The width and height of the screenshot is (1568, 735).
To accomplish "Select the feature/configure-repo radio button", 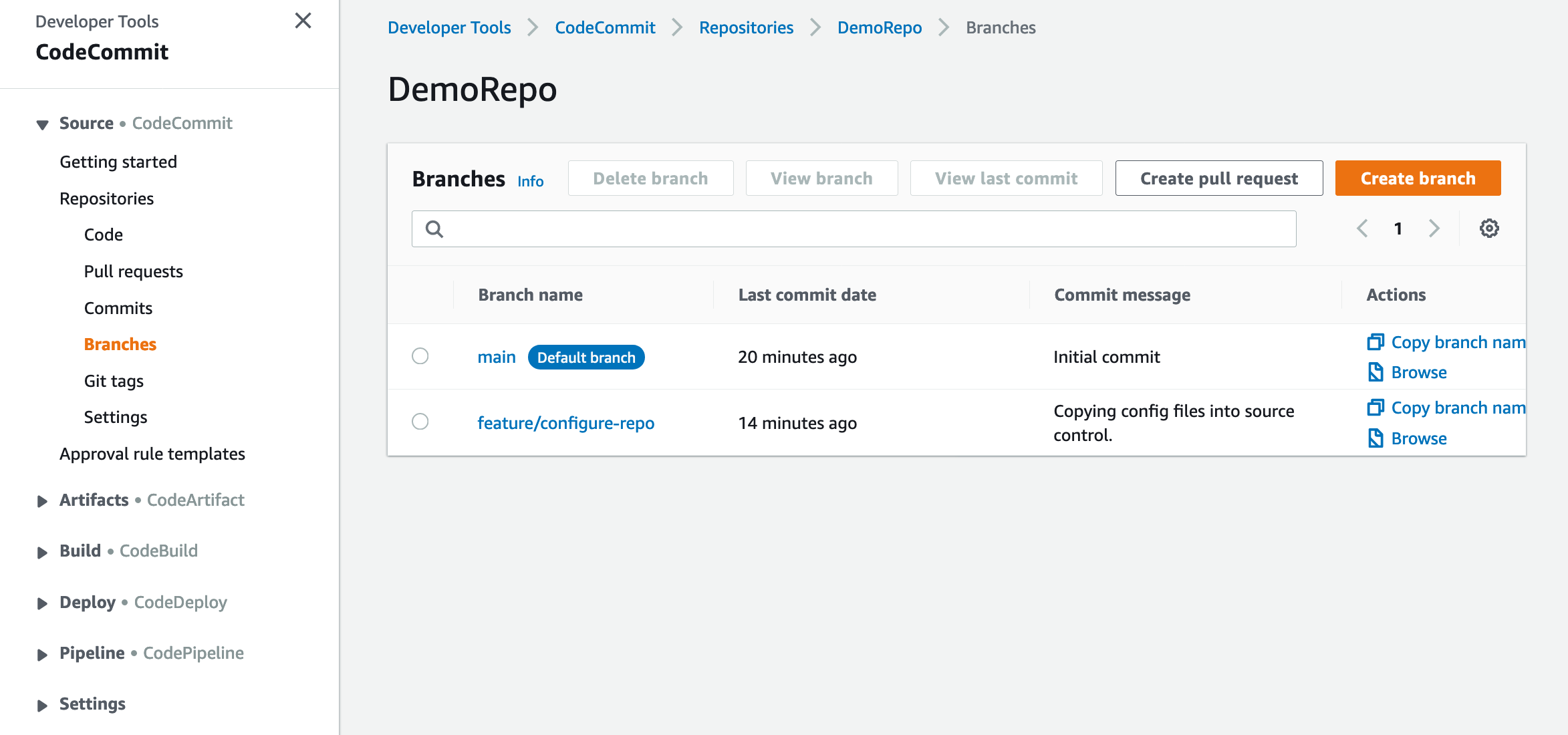I will (x=420, y=422).
